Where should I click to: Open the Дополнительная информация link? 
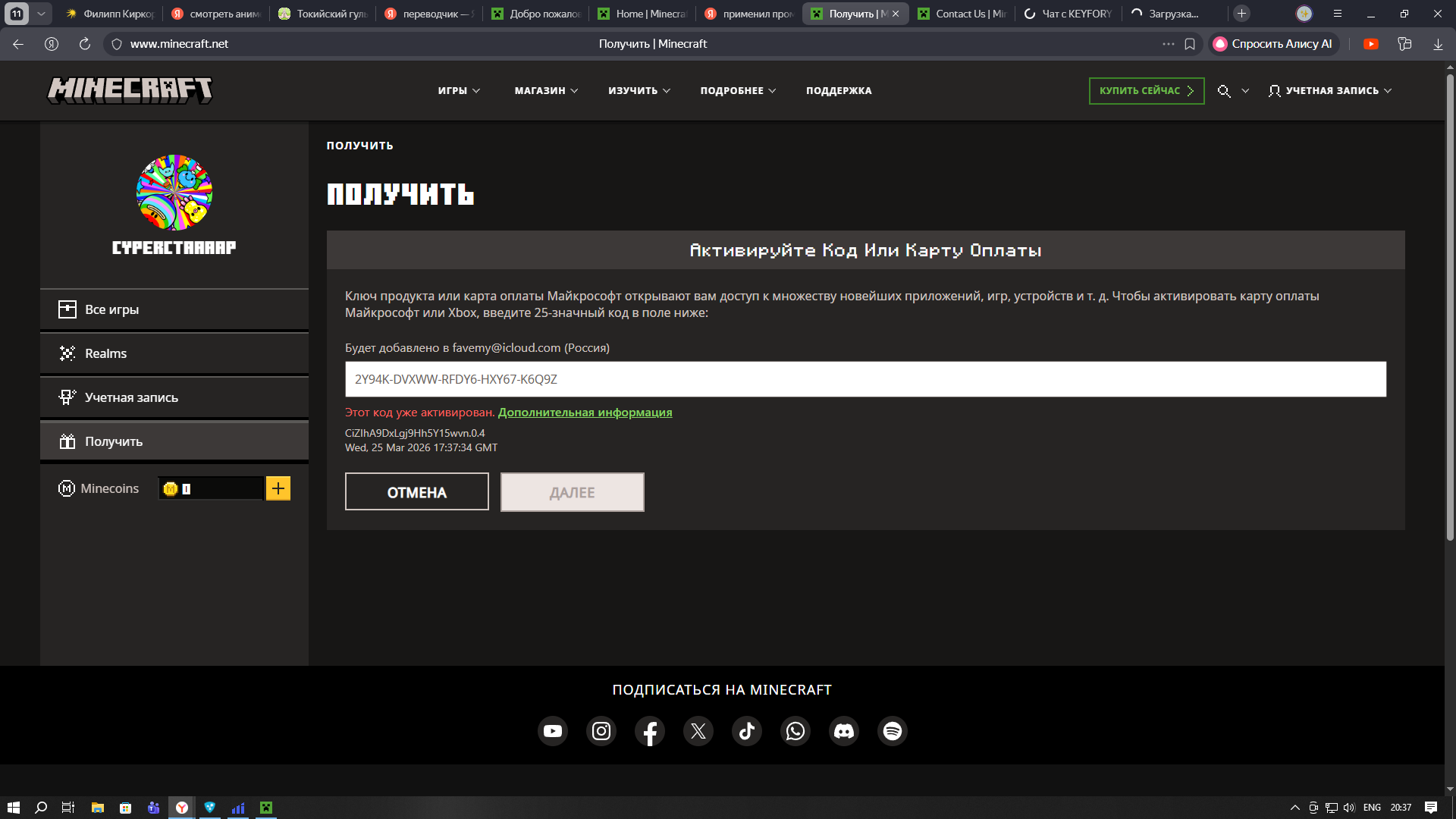click(x=585, y=413)
